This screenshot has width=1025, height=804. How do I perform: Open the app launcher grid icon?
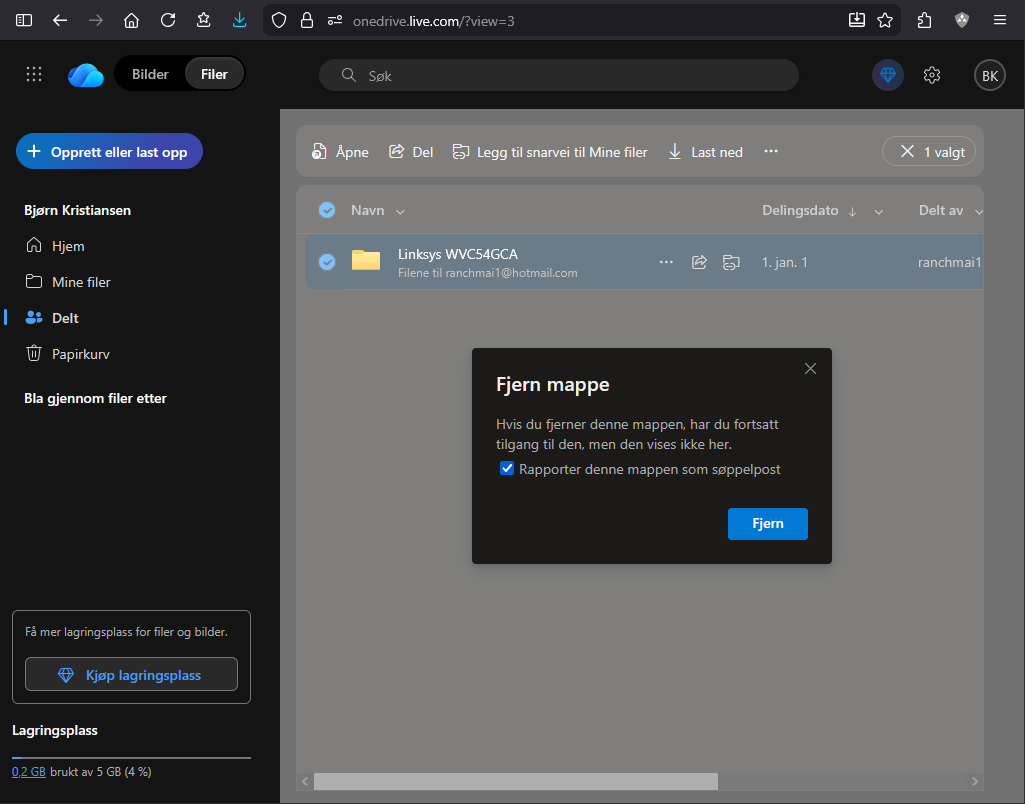tap(34, 74)
